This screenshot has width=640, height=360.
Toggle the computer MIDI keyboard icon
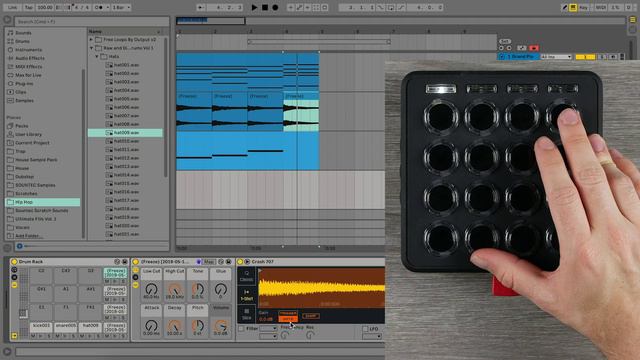point(573,7)
